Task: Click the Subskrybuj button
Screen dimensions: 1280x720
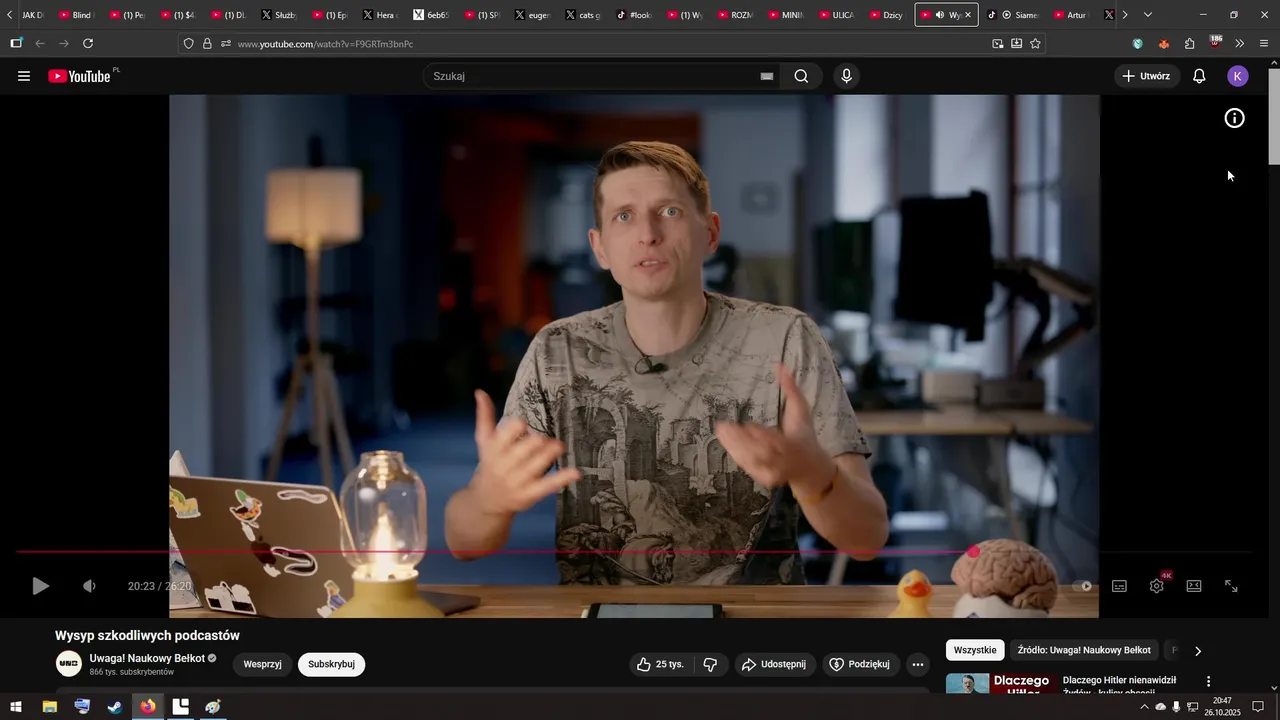Action: click(x=332, y=664)
